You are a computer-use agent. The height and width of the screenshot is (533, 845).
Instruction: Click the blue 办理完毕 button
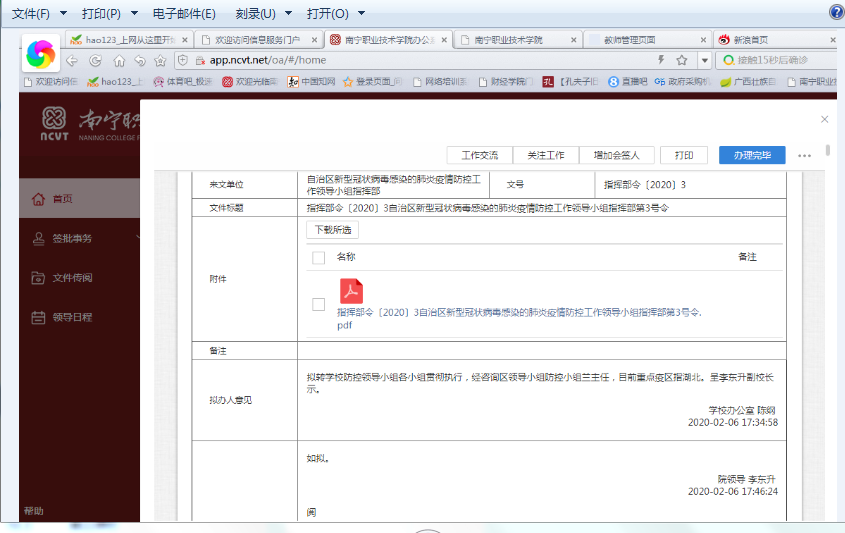tap(752, 155)
